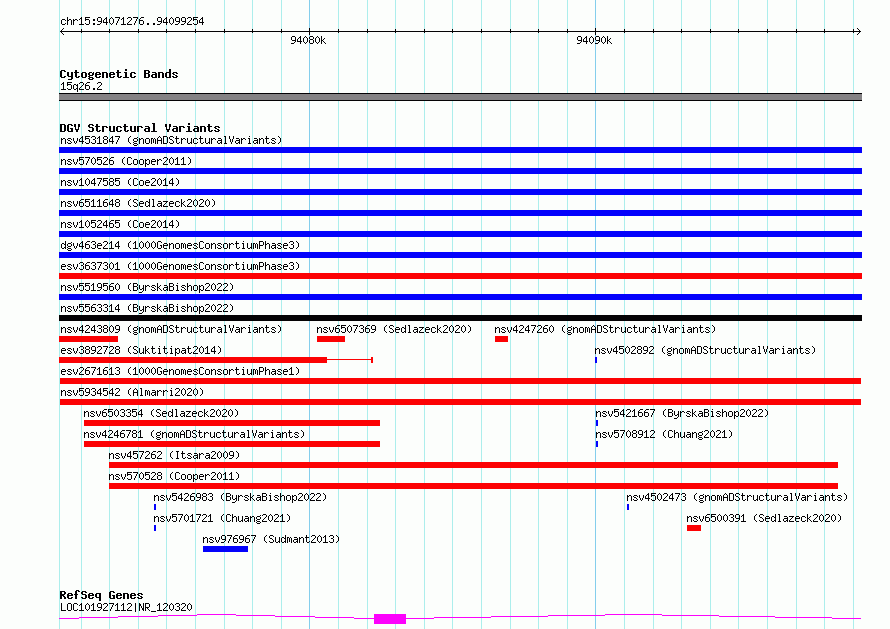The width and height of the screenshot is (890, 629).
Task: Click esv3637301 1000GenomesConsortiumPhase3 label
Action: (x=180, y=266)
